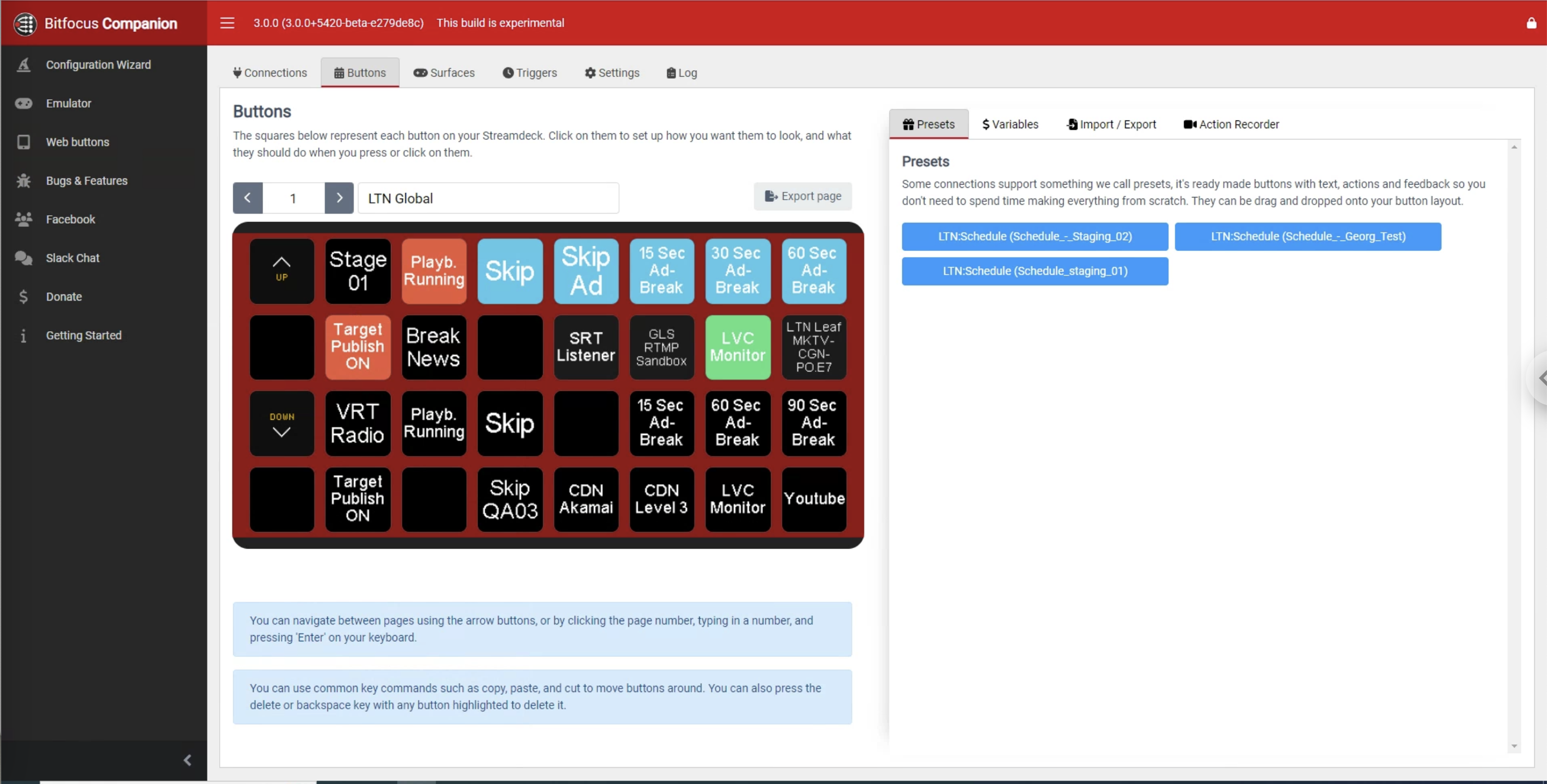Open the Configuration Wizard from sidebar
Screen dimensions: 1547x784
coord(98,65)
